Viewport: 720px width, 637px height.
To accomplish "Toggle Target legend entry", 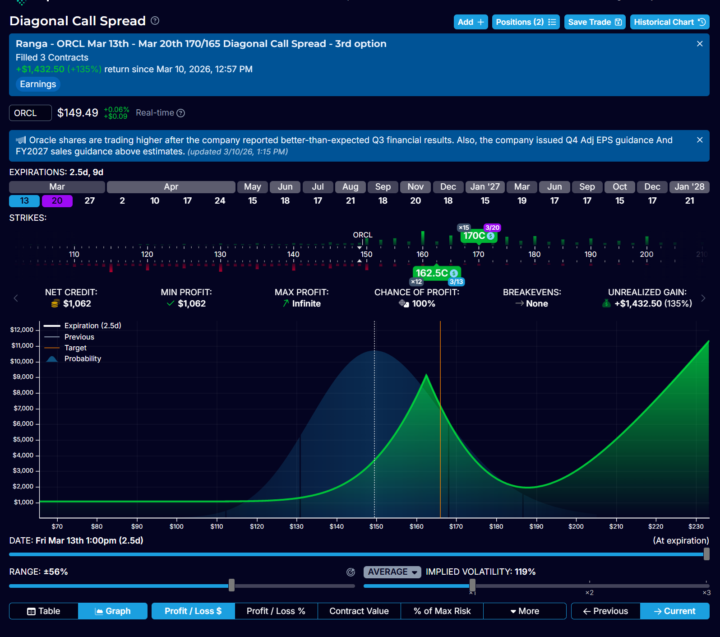I will pyautogui.click(x=65, y=348).
